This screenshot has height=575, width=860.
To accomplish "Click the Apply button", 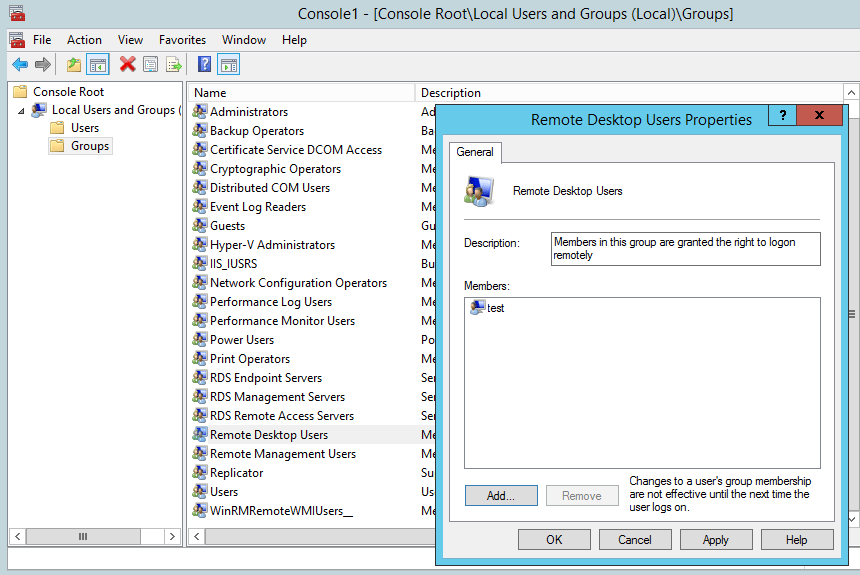I will 716,539.
